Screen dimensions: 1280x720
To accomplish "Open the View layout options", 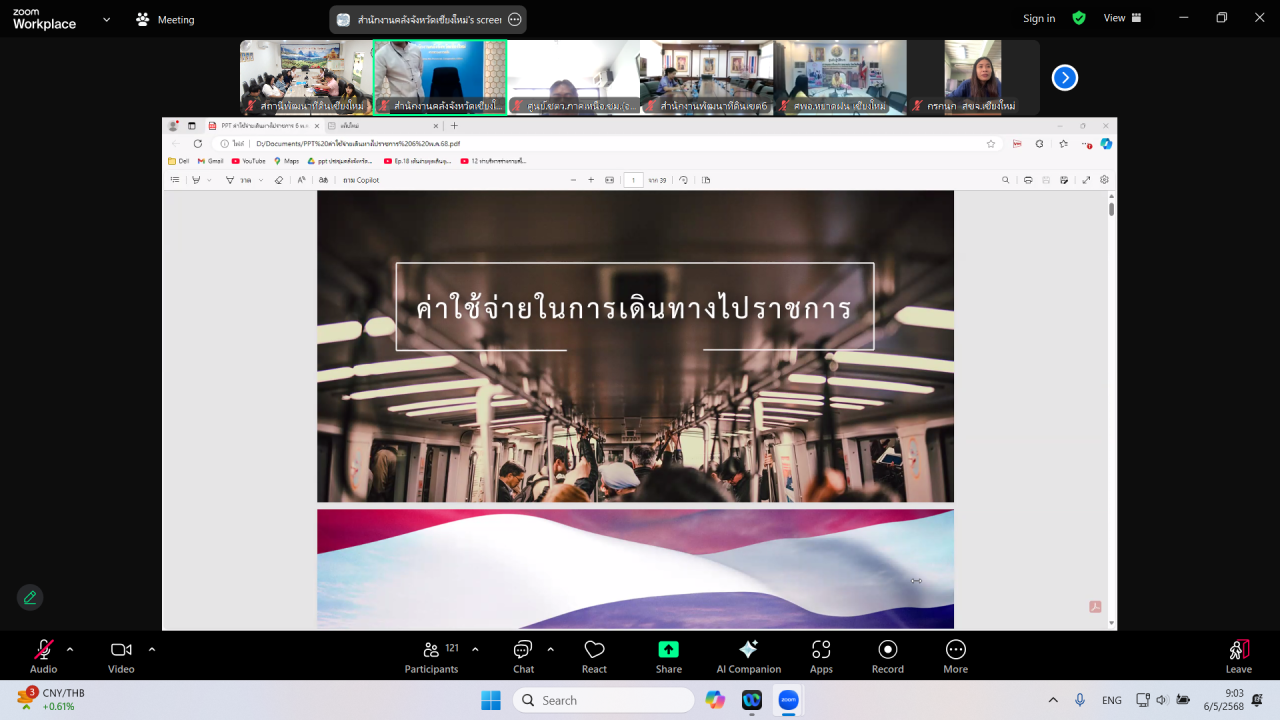I will coord(1122,18).
